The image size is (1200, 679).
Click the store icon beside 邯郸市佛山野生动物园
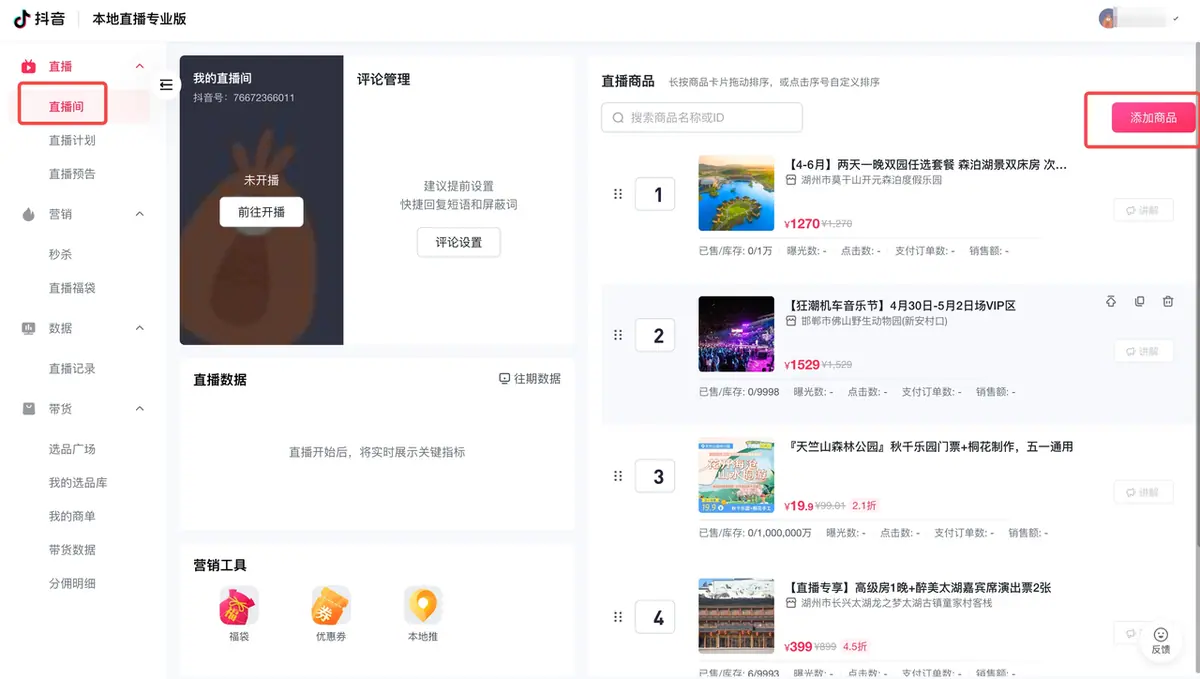[x=791, y=321]
